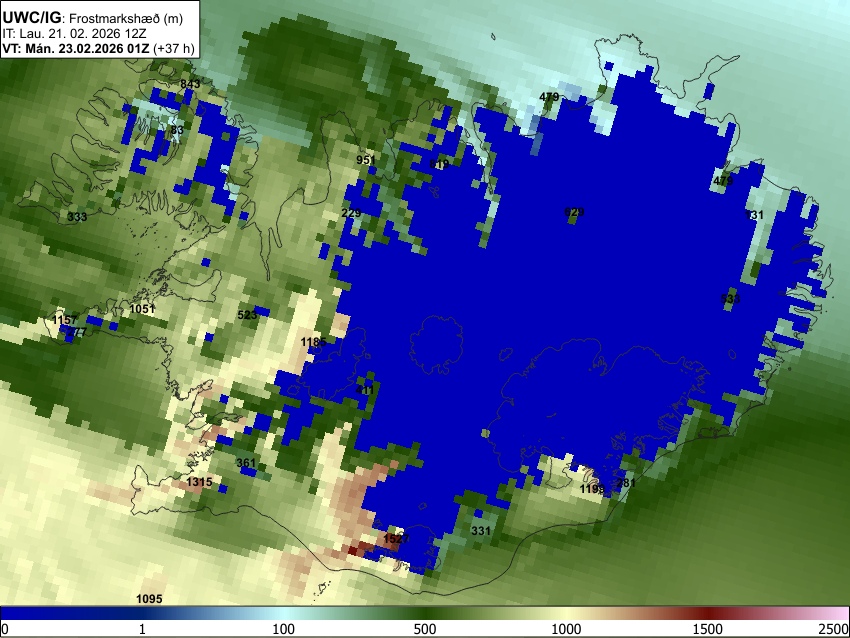Screen dimensions: 850x638
Task: Click the map value '1199'
Action: click(592, 489)
